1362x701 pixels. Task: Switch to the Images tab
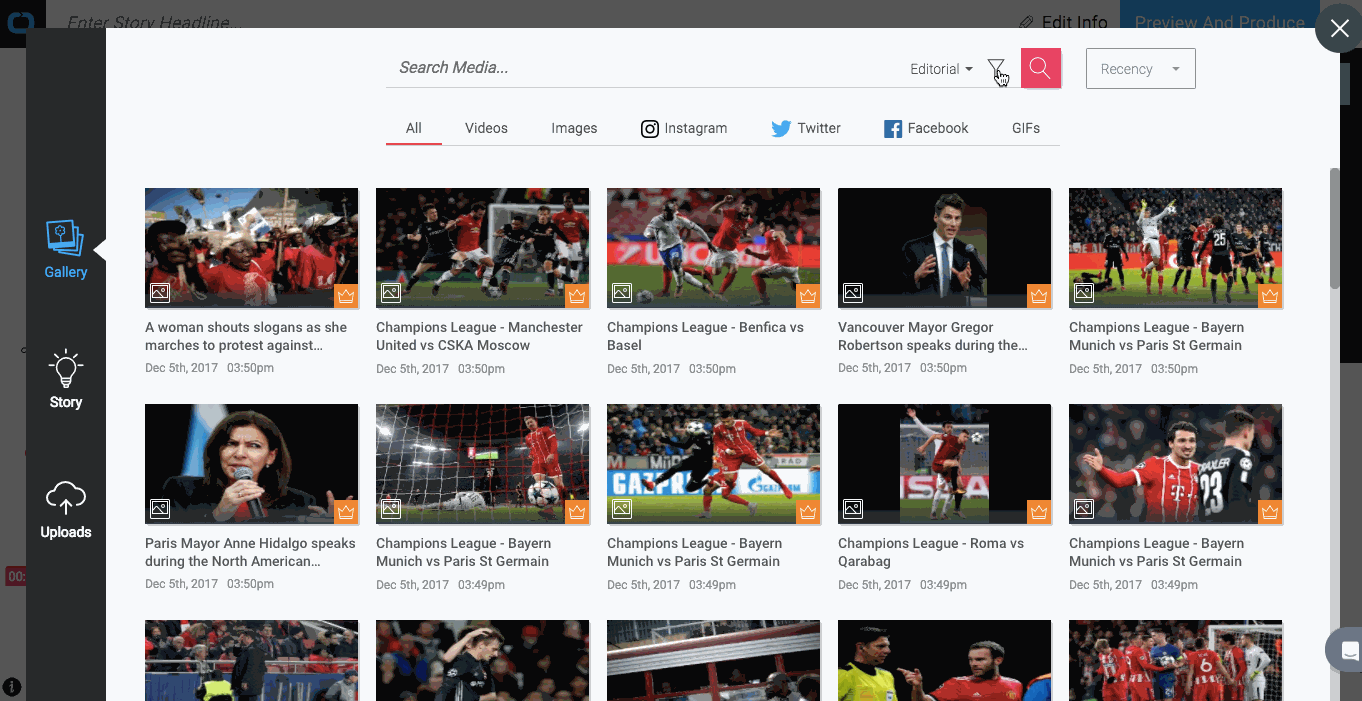tap(574, 128)
